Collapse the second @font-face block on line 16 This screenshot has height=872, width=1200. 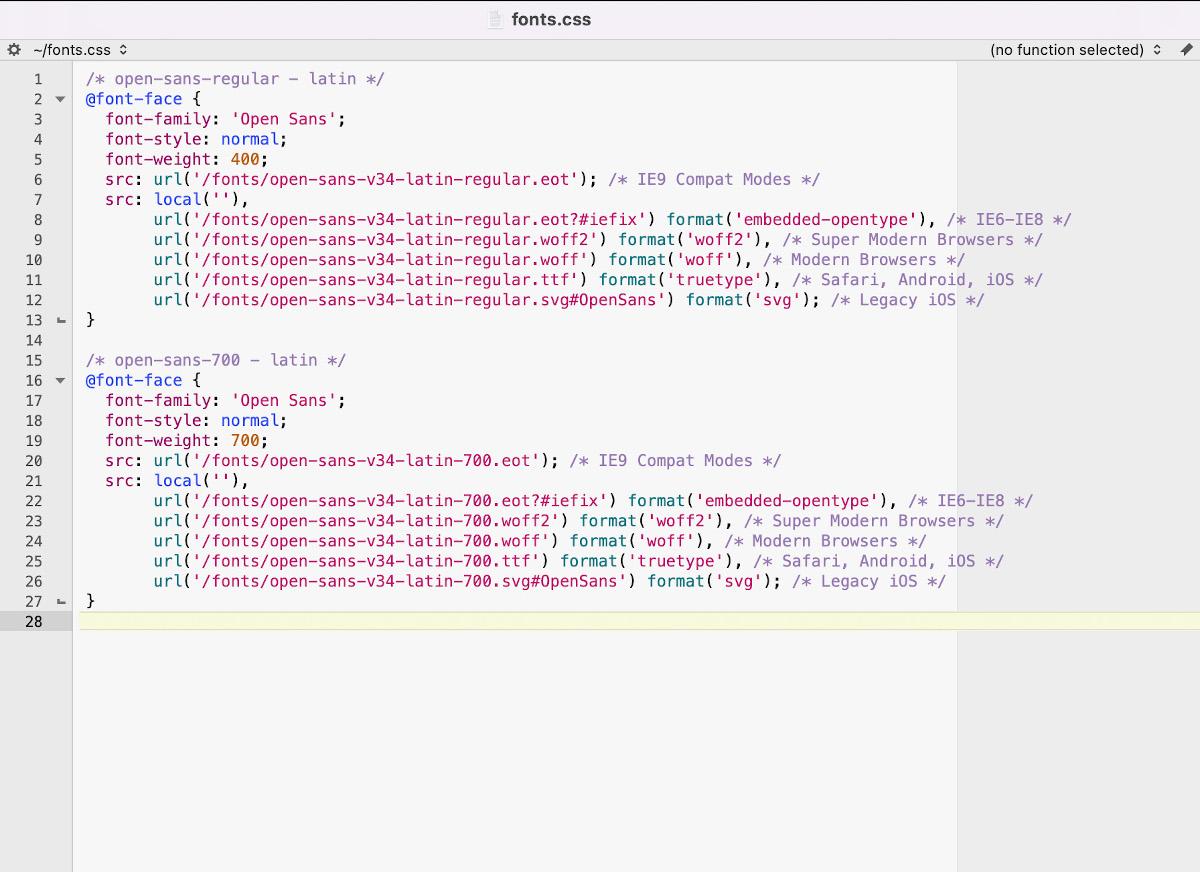coord(60,380)
